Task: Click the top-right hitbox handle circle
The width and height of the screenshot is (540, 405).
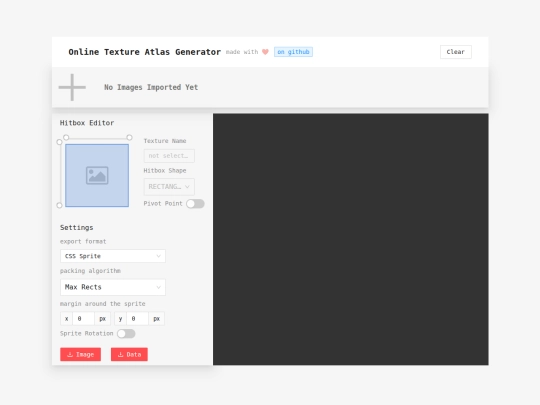Action: coord(129,137)
